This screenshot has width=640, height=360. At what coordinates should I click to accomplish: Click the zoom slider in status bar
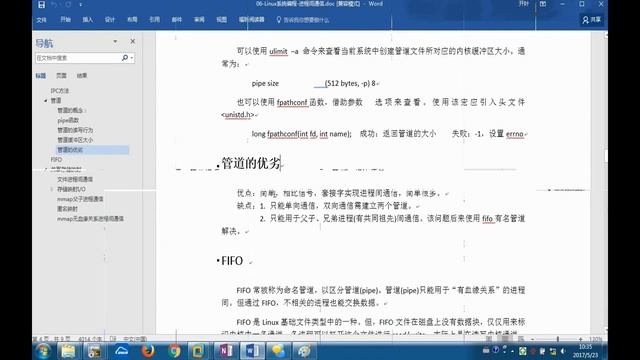point(558,339)
